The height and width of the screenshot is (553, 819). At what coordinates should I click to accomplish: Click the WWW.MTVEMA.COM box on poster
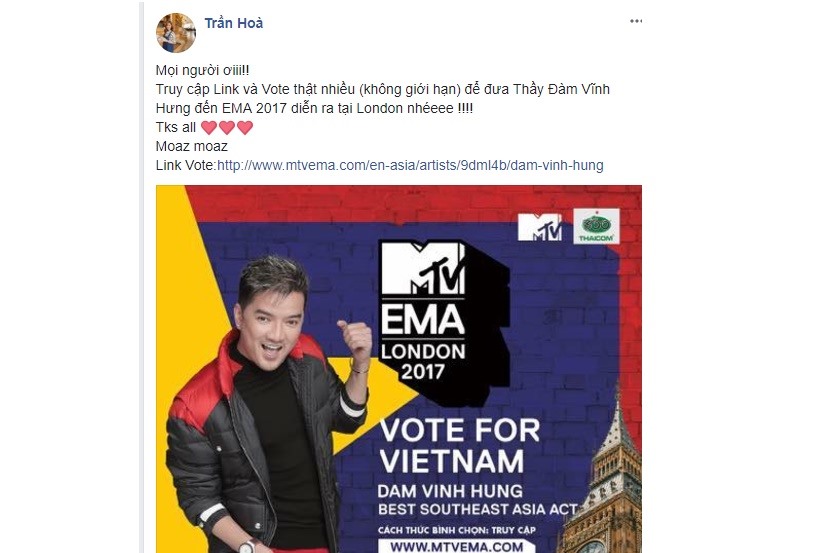(457, 546)
